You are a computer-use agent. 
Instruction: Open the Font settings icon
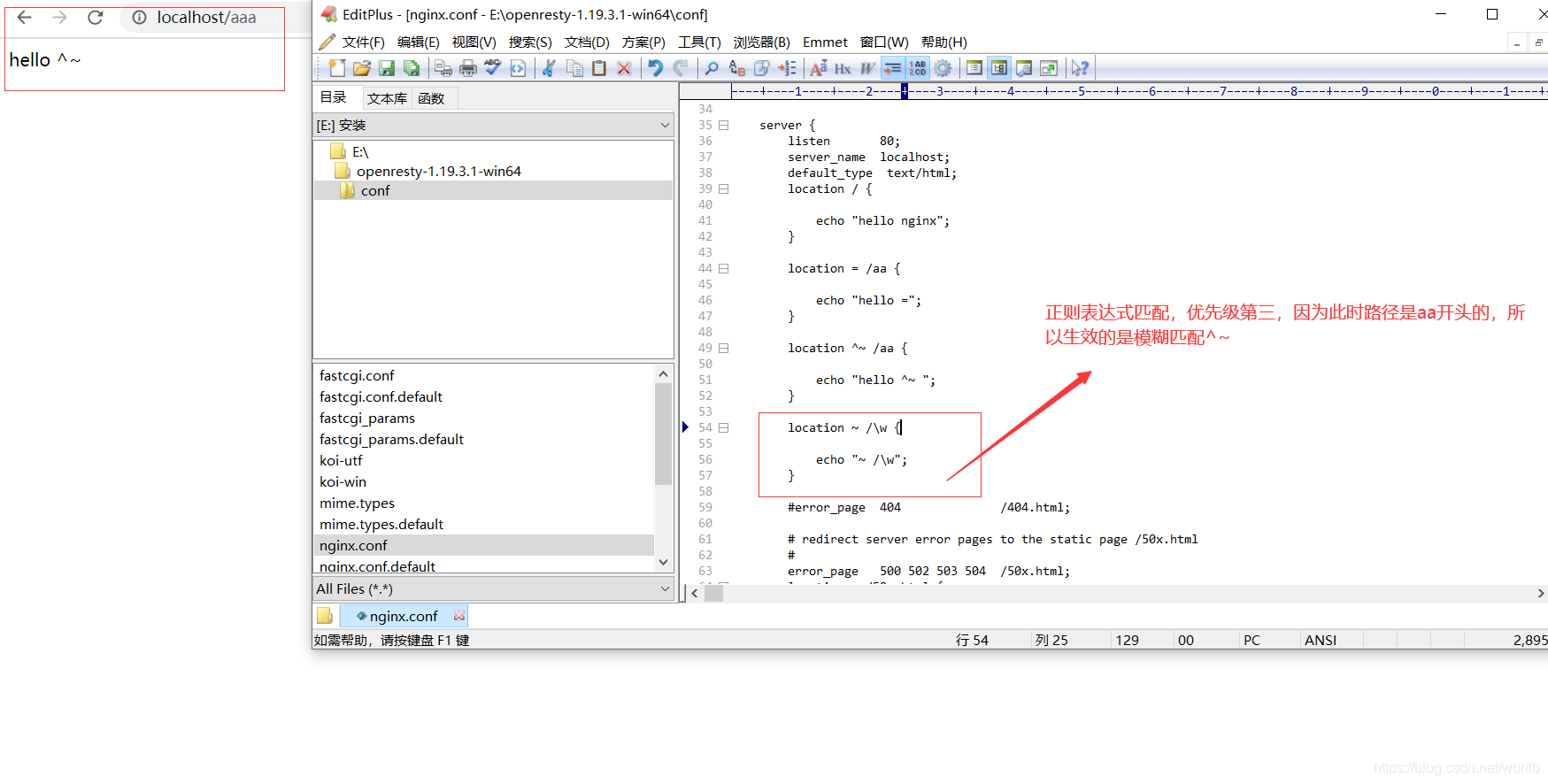[819, 68]
